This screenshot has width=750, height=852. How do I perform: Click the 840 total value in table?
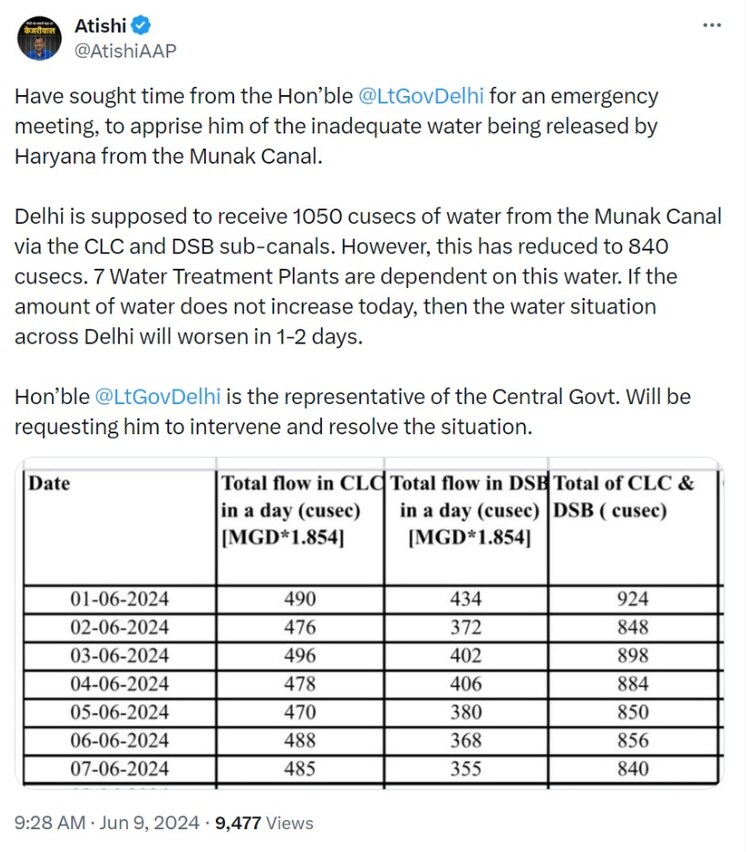[x=632, y=769]
